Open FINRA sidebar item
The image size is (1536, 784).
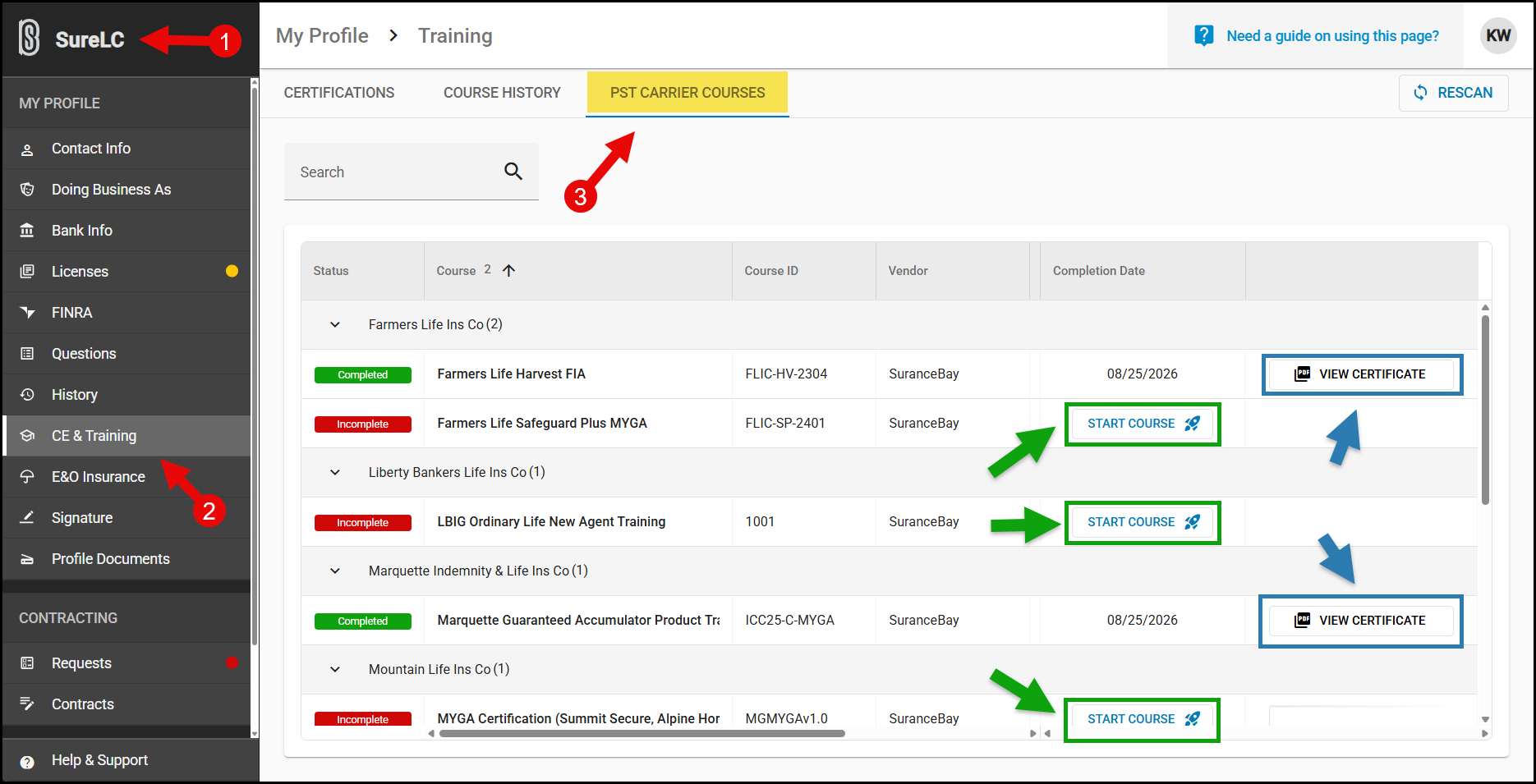(x=127, y=313)
